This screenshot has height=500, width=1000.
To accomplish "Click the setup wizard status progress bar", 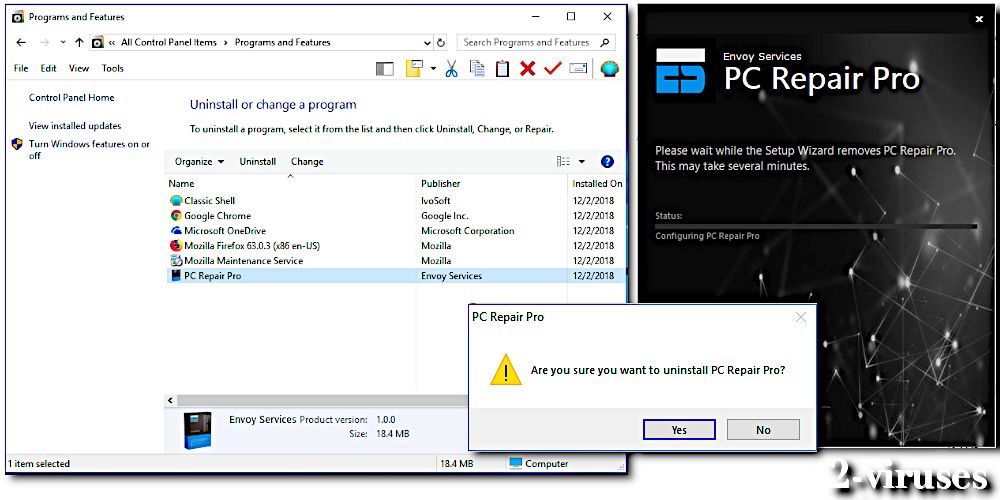I will click(816, 226).
